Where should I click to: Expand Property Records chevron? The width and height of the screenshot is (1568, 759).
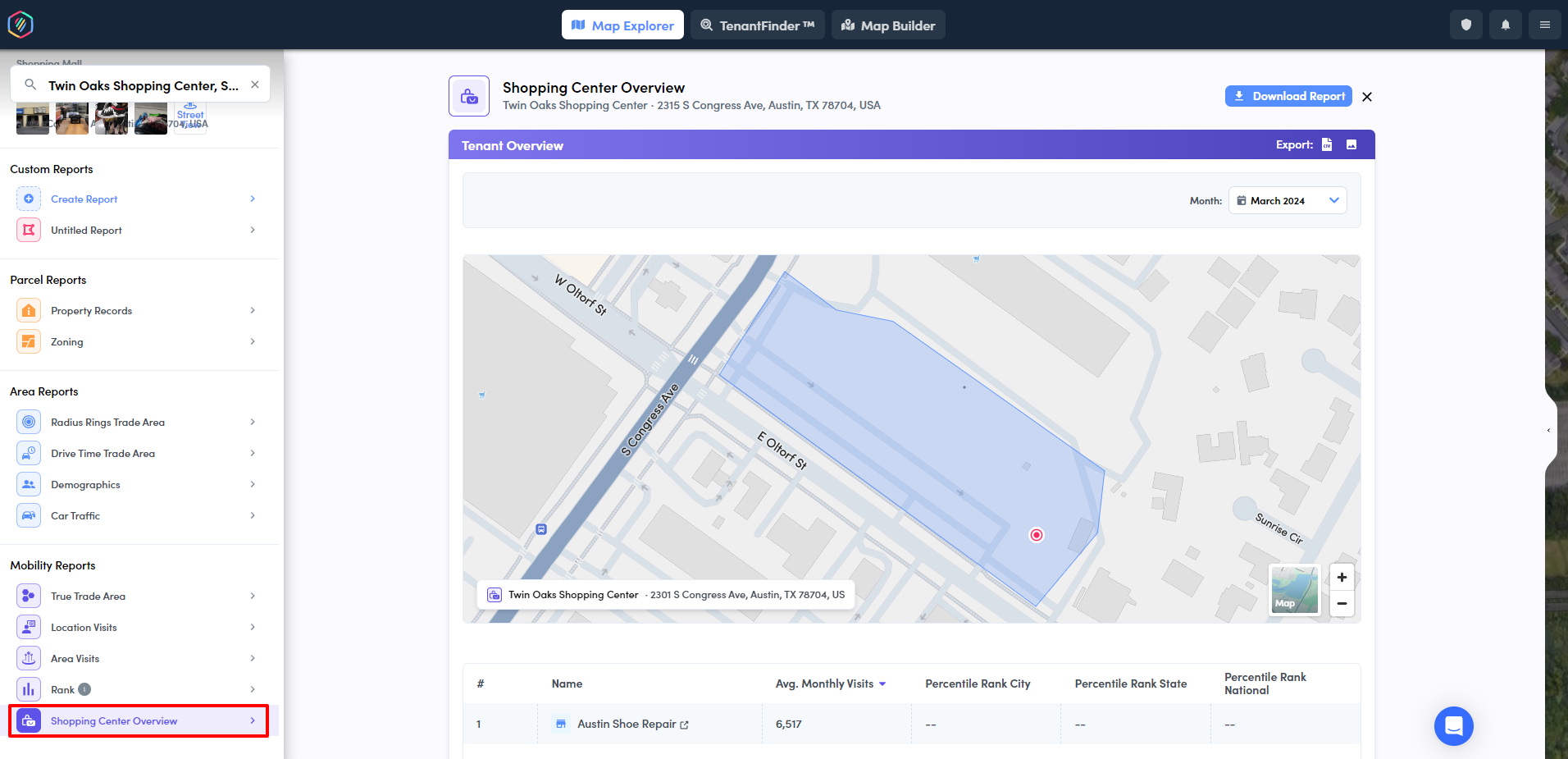253,310
